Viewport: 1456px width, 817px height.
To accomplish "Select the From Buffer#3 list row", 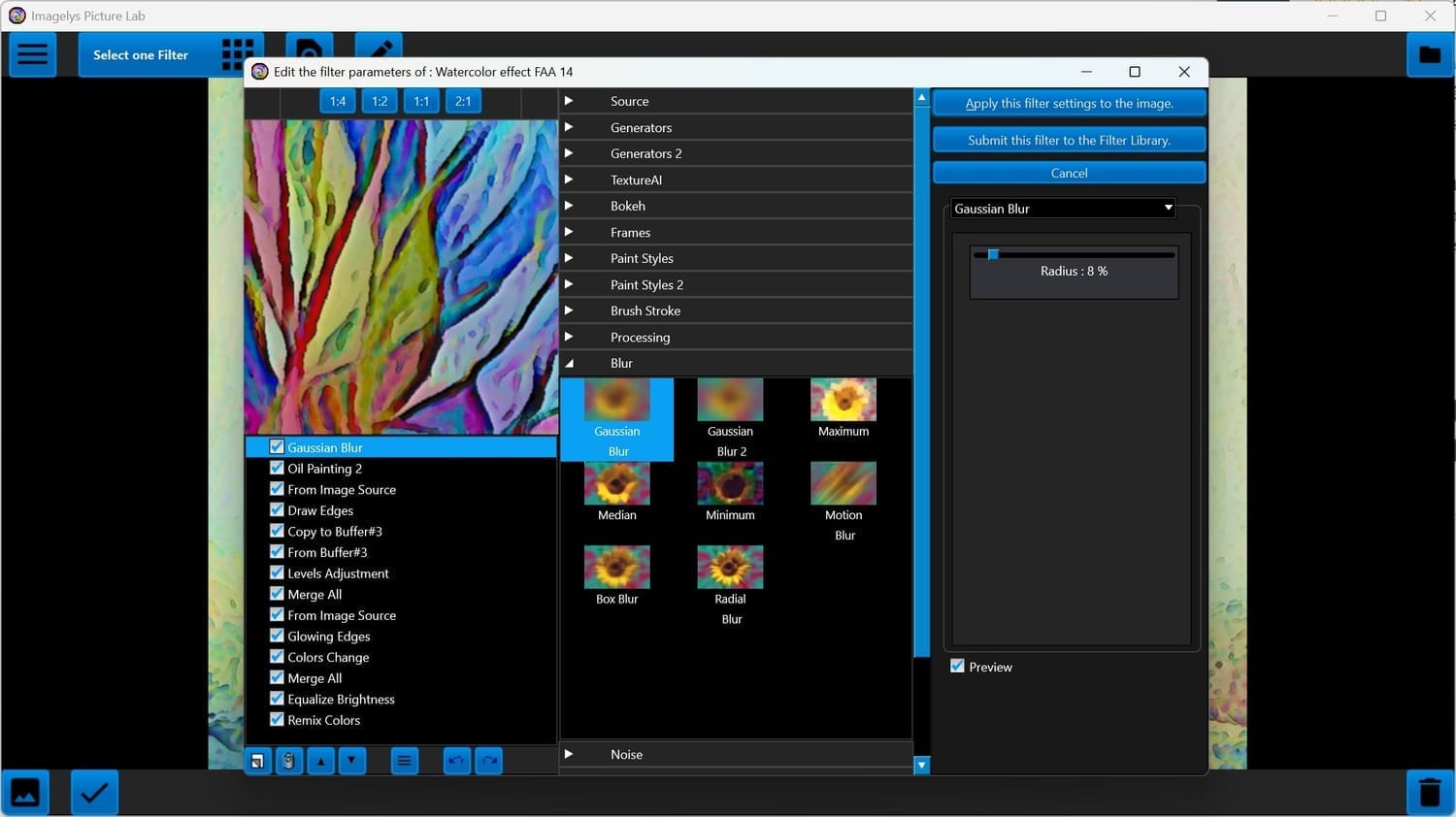I will (401, 552).
